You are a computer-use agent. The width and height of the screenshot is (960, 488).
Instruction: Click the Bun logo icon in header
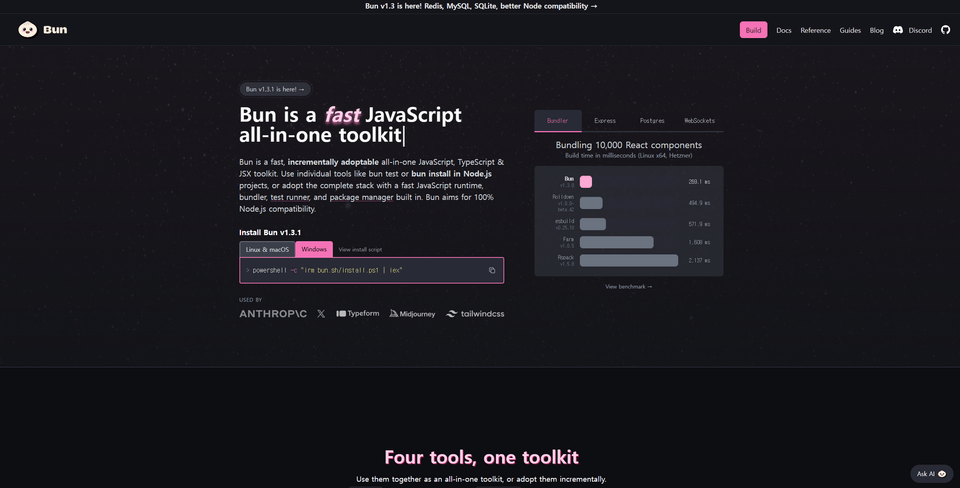pyautogui.click(x=28, y=29)
